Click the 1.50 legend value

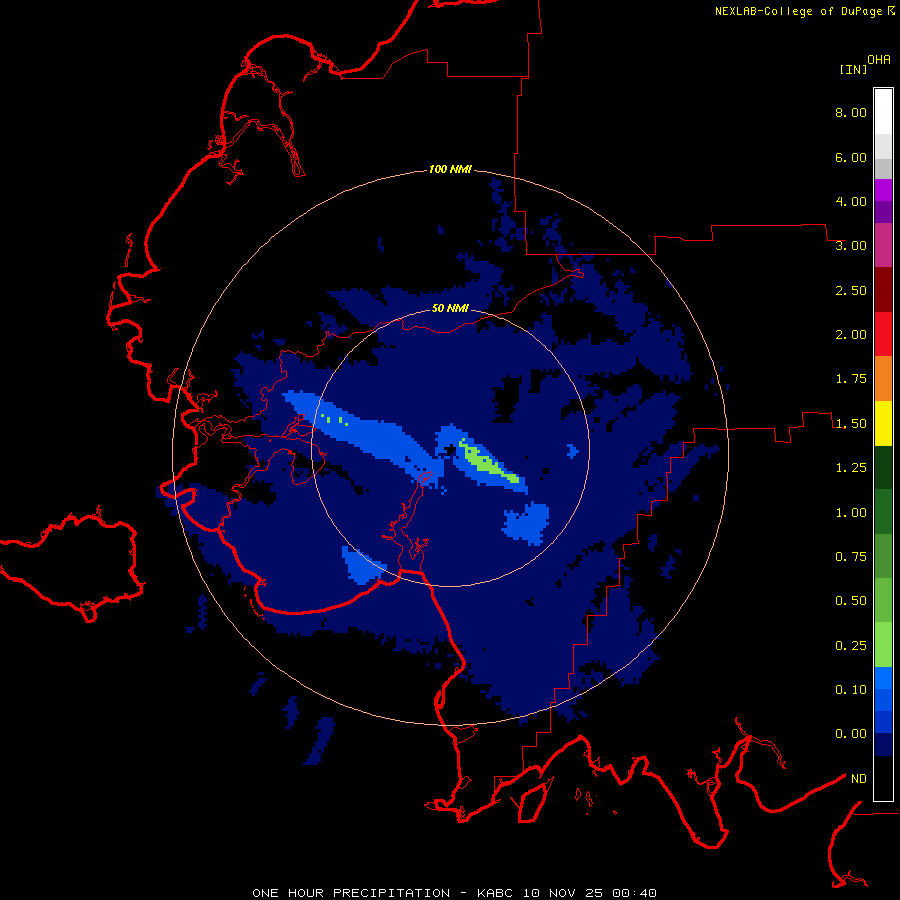851,424
